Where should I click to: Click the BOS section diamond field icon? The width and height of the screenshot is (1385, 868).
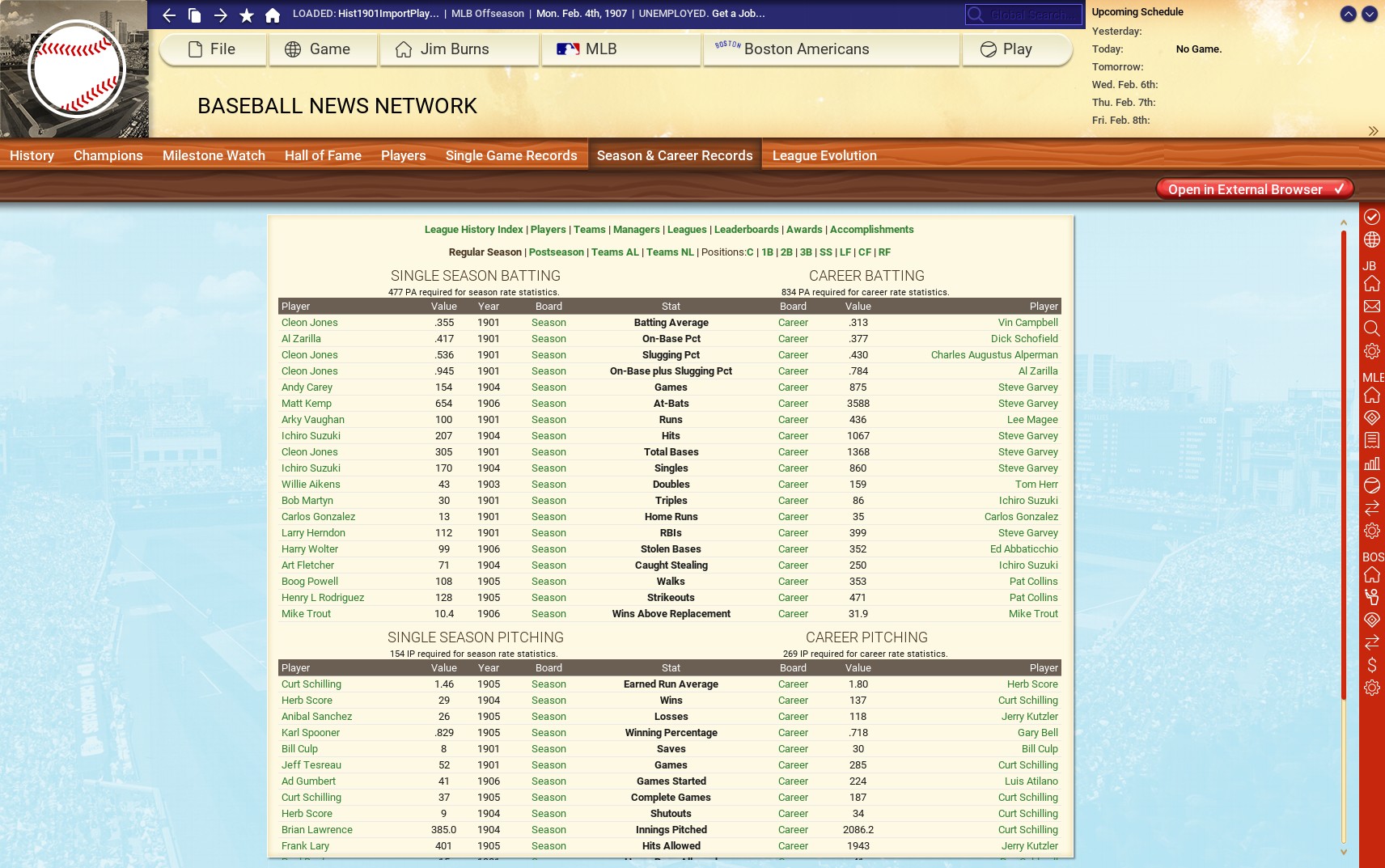tap(1372, 620)
